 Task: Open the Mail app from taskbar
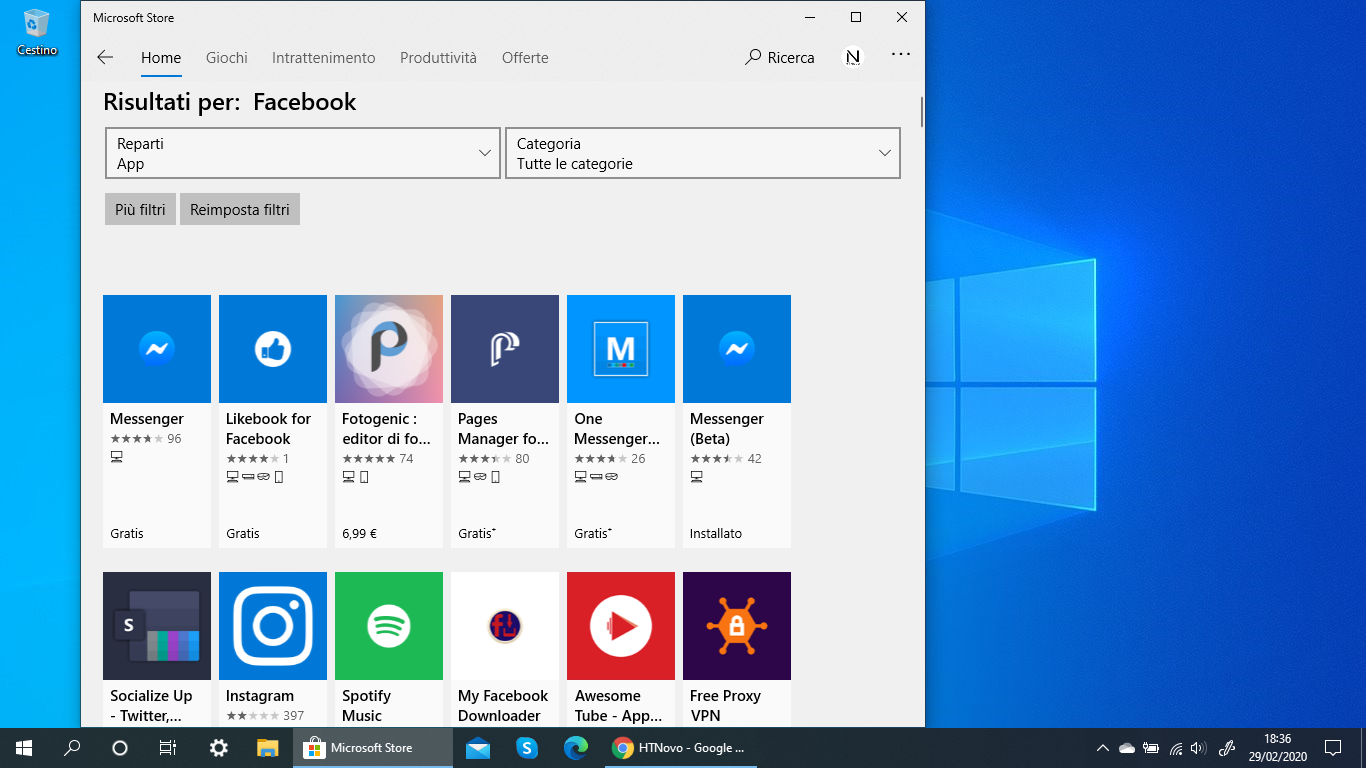(x=478, y=747)
